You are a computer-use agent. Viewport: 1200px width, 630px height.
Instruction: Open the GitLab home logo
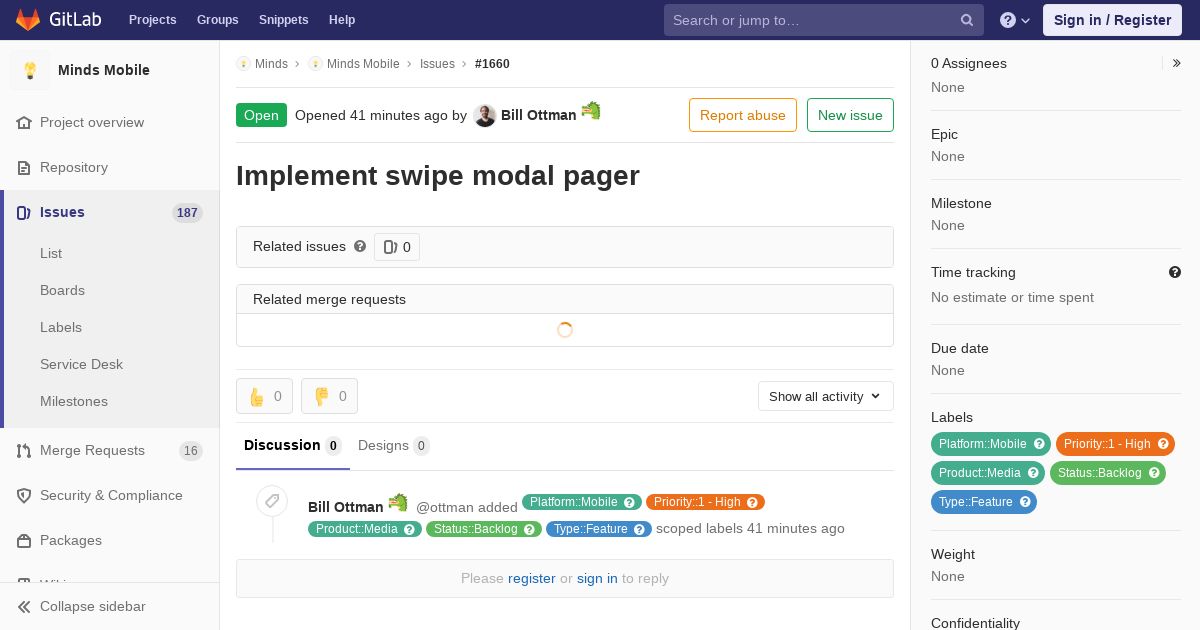coord(58,19)
